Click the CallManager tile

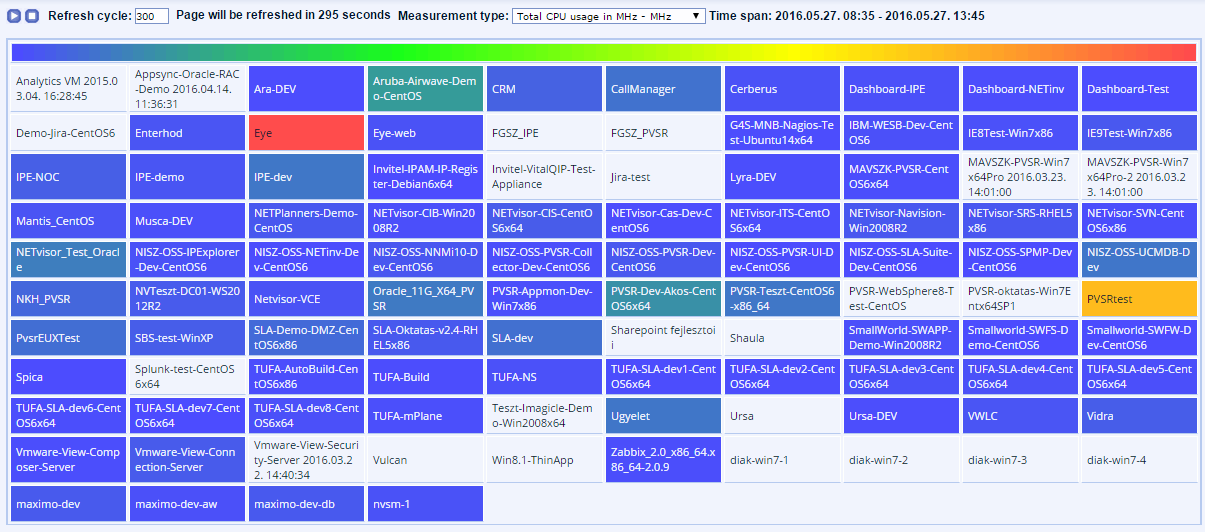pos(662,89)
